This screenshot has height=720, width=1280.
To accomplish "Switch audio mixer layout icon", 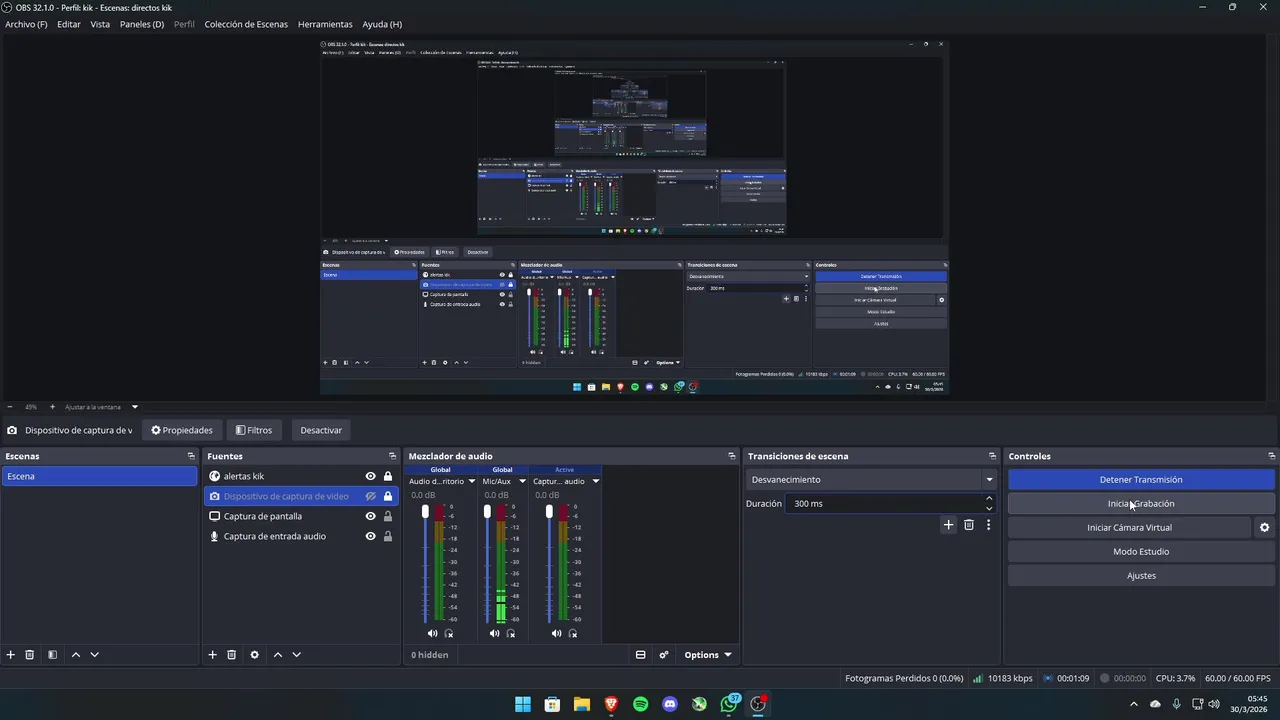I will [640, 655].
